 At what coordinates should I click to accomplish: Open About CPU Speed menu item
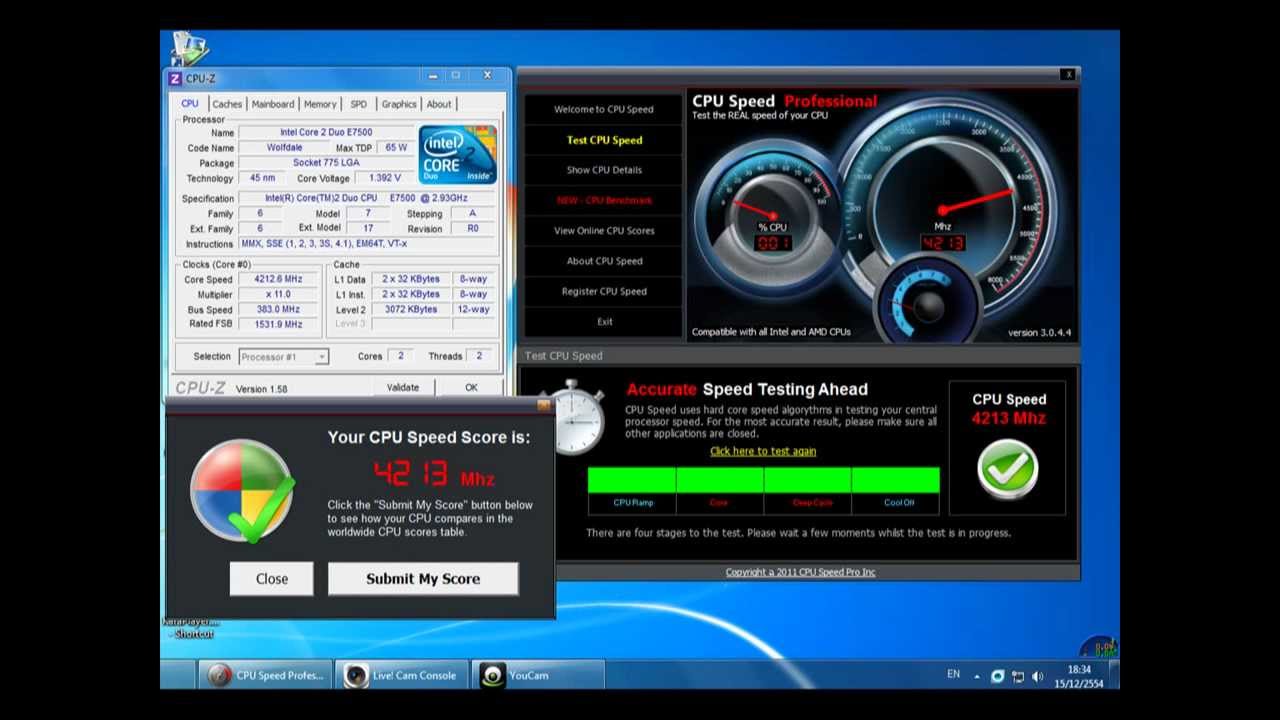click(604, 261)
